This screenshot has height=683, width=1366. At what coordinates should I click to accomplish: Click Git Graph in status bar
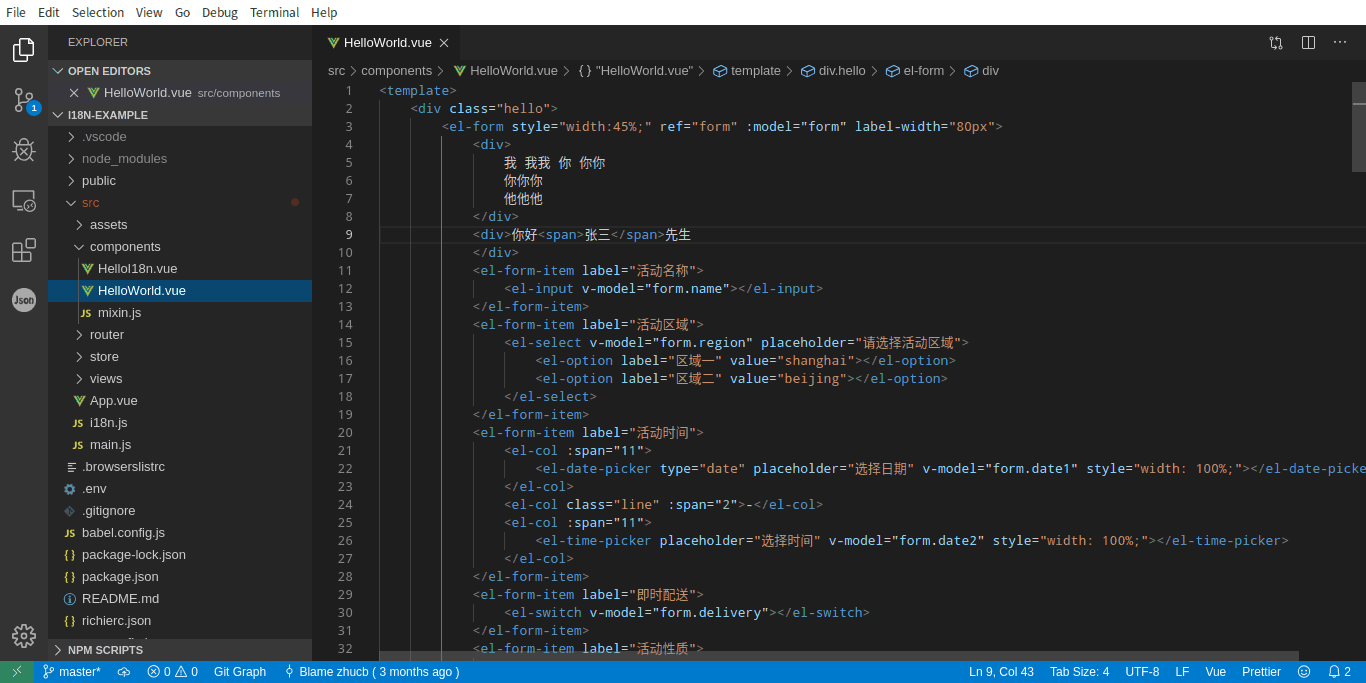coord(240,672)
